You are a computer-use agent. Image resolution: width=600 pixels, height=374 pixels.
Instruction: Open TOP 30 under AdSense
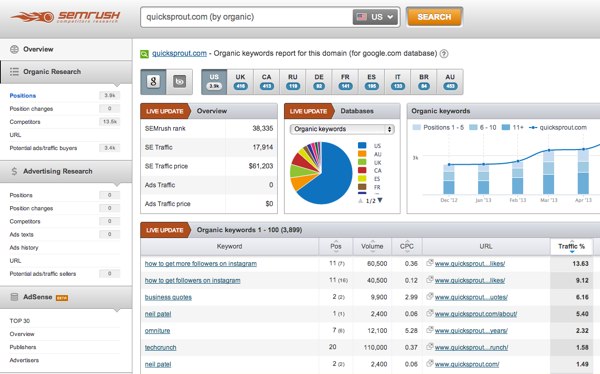click(x=20, y=321)
